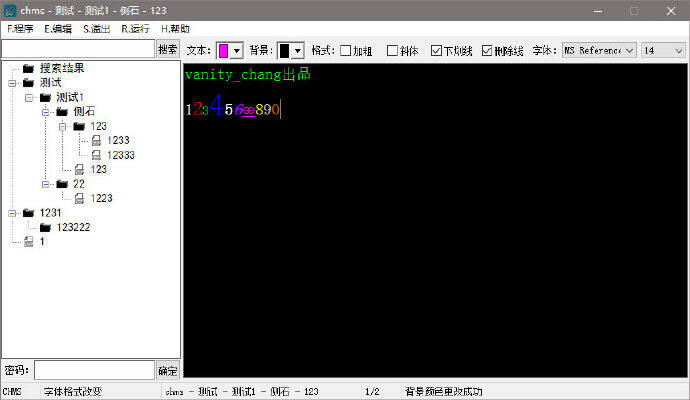Click the 搜索结果 folder icon

pos(28,68)
